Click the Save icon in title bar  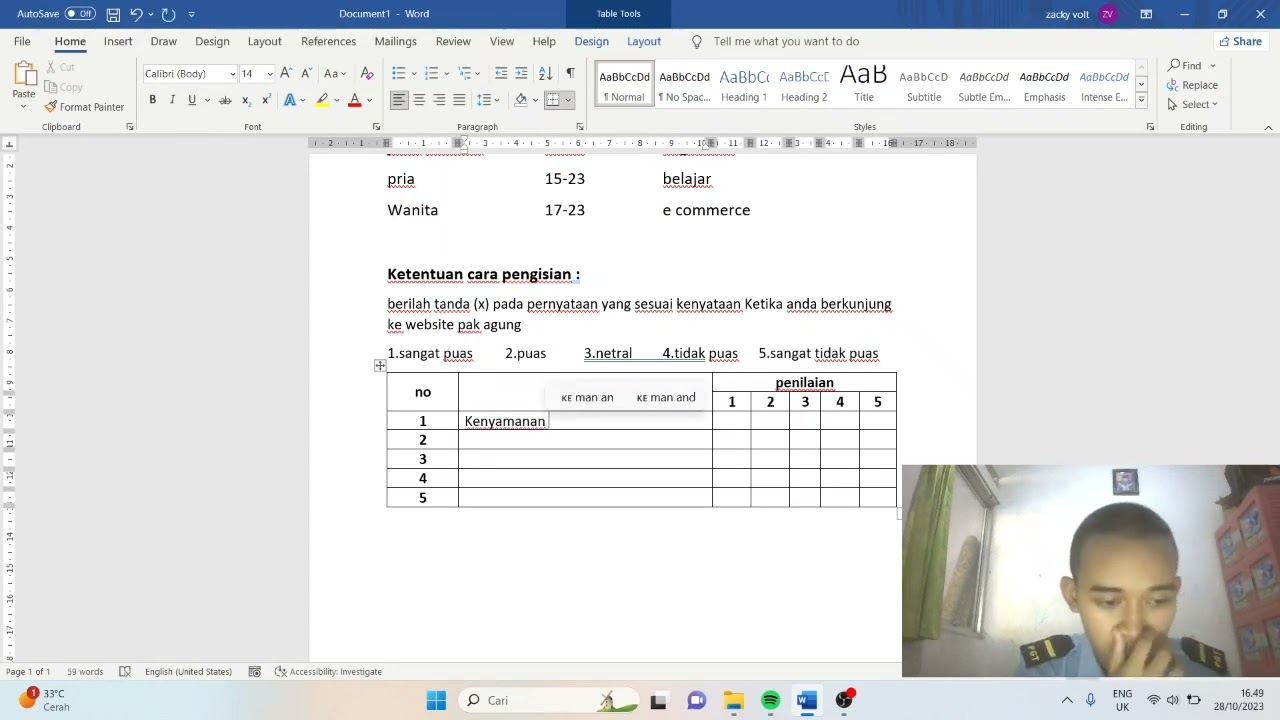click(113, 14)
